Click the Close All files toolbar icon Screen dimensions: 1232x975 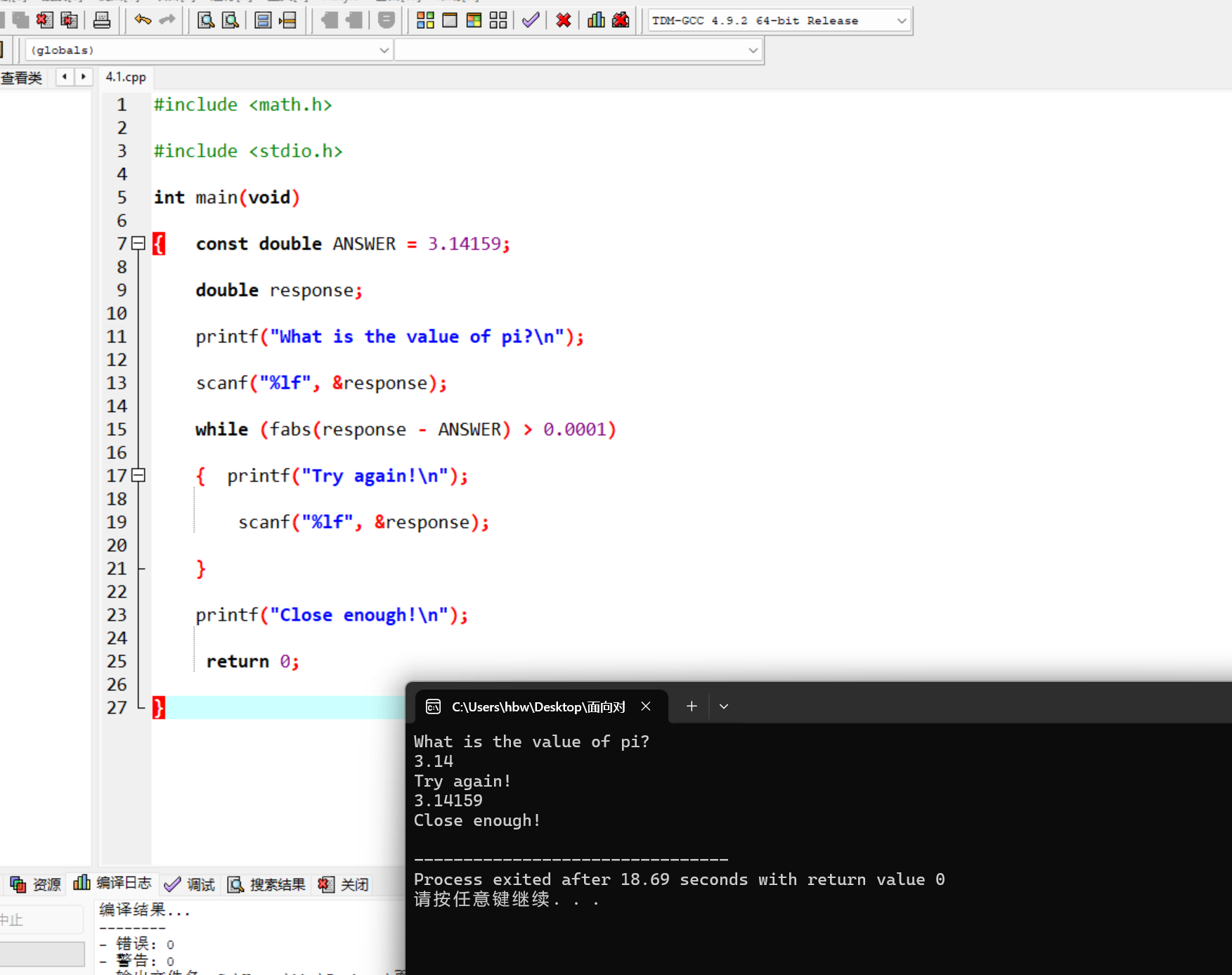[x=69, y=20]
